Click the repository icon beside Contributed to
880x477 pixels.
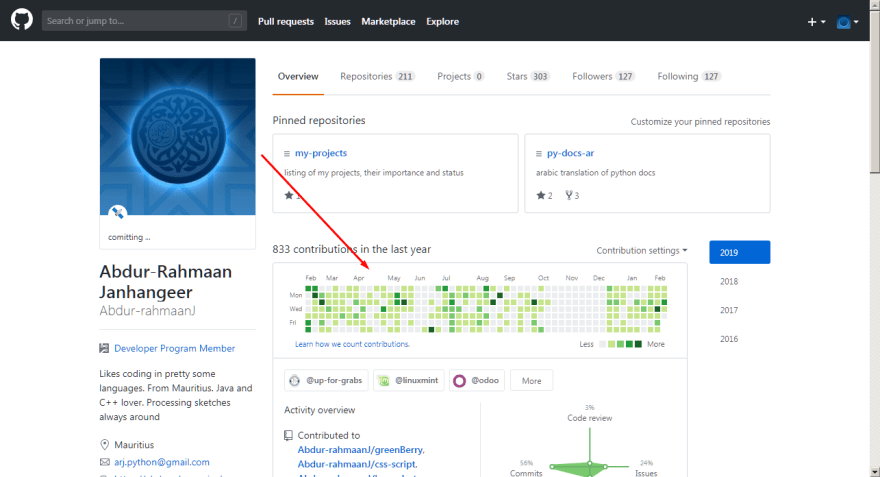tap(288, 435)
